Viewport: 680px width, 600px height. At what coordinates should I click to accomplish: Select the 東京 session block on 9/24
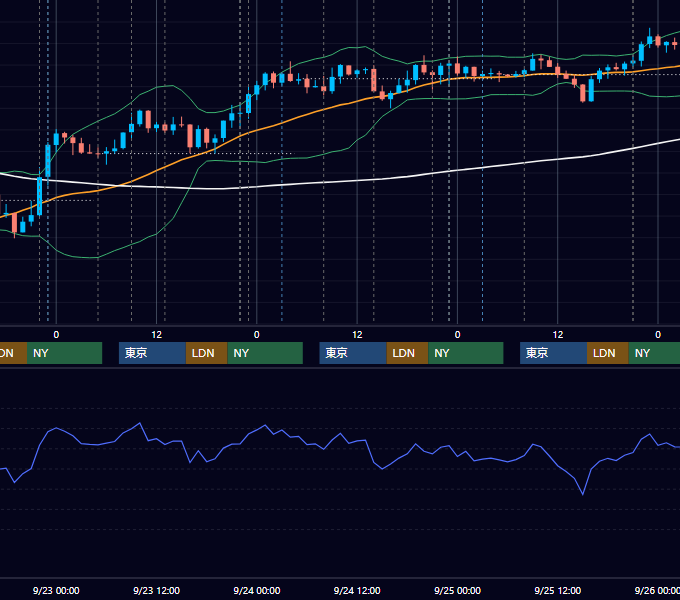click(x=353, y=353)
